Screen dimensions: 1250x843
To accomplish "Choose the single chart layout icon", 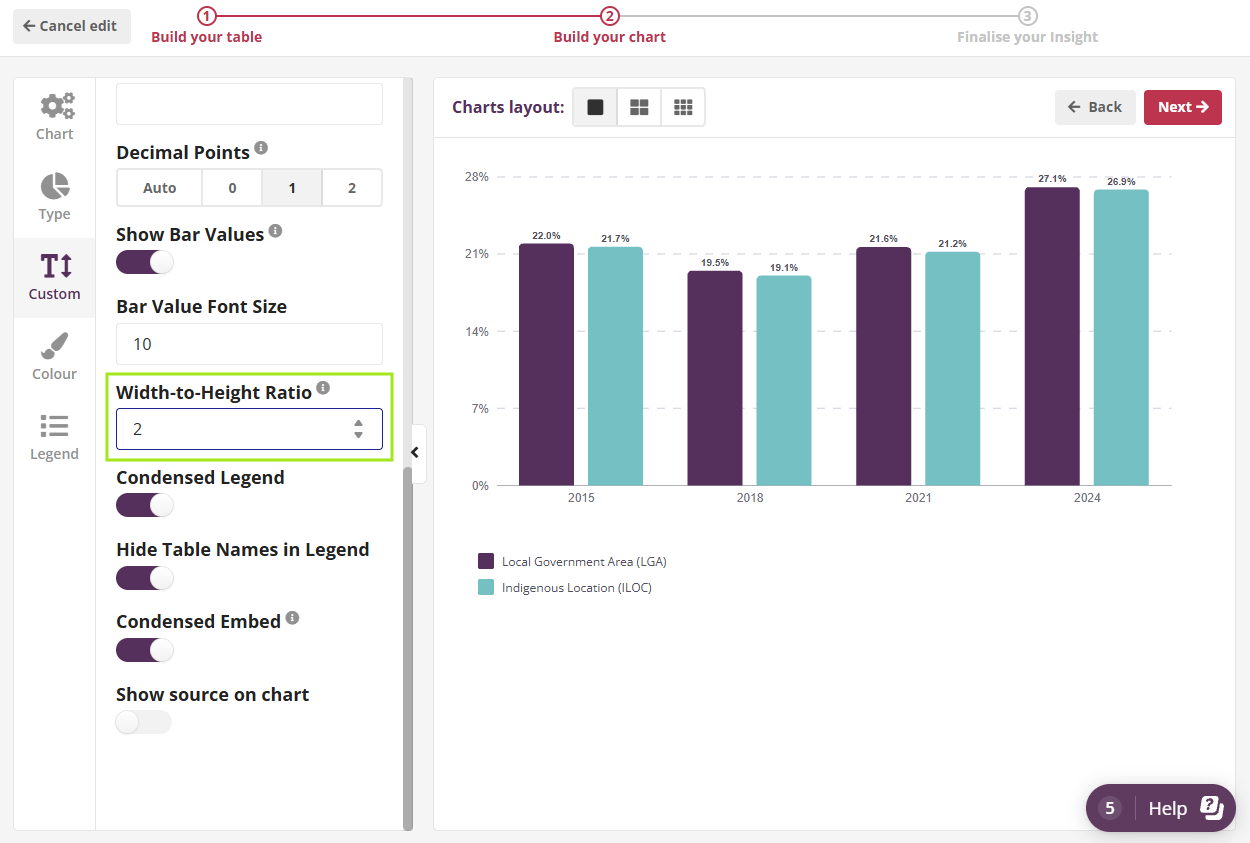I will coord(595,107).
